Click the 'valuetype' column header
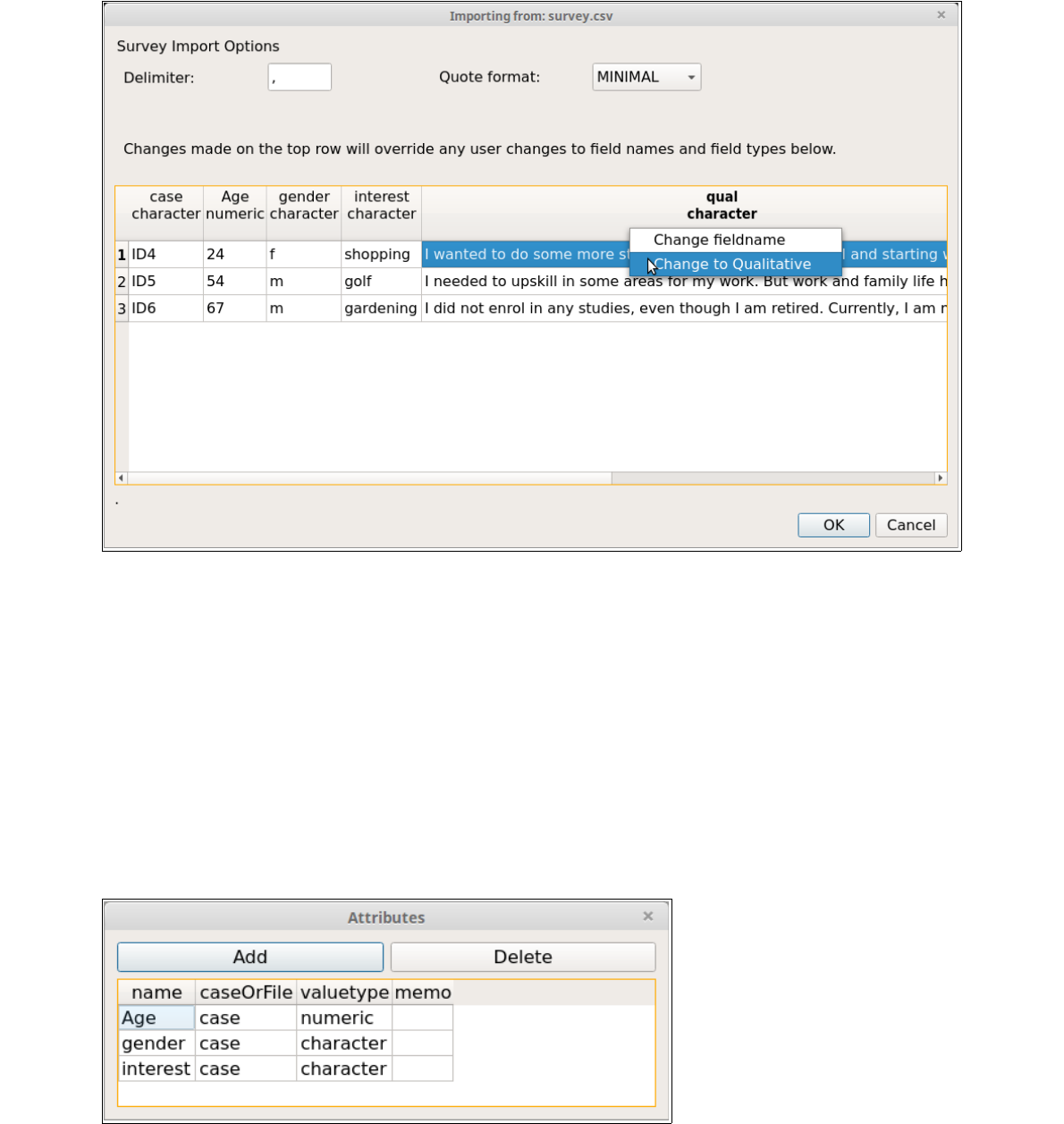1064x1124 pixels. point(344,993)
